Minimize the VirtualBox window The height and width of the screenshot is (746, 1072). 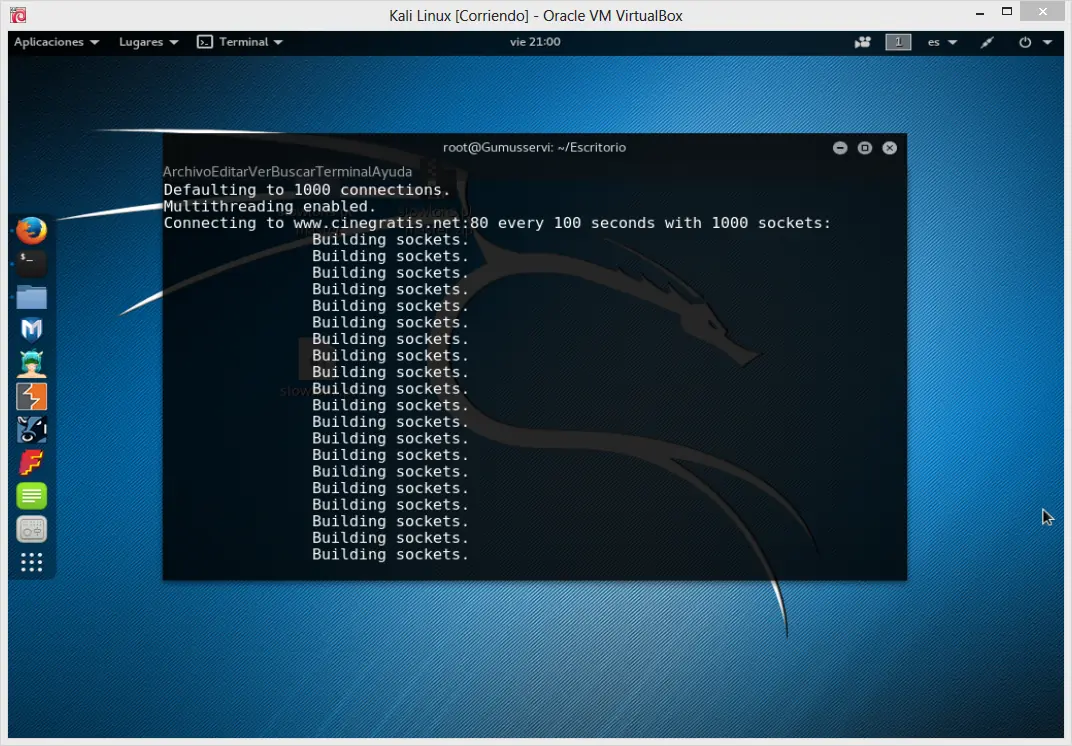[980, 12]
